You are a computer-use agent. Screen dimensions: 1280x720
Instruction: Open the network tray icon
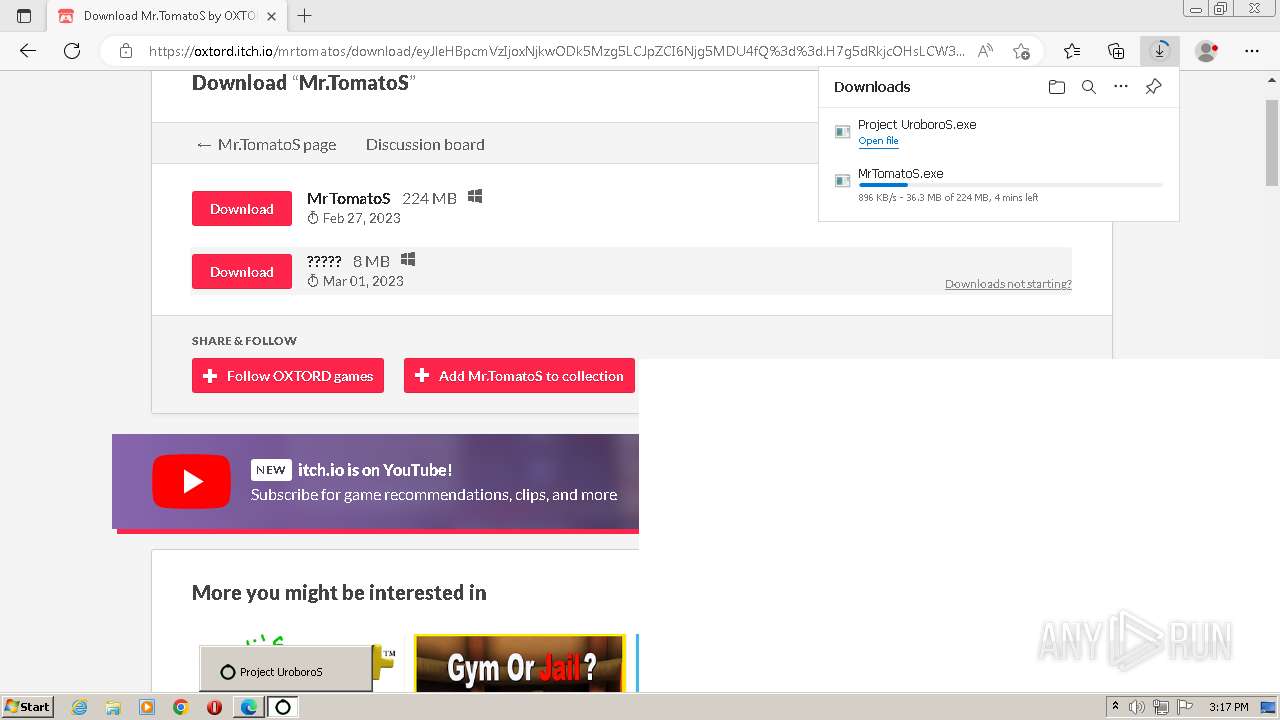pos(1161,707)
